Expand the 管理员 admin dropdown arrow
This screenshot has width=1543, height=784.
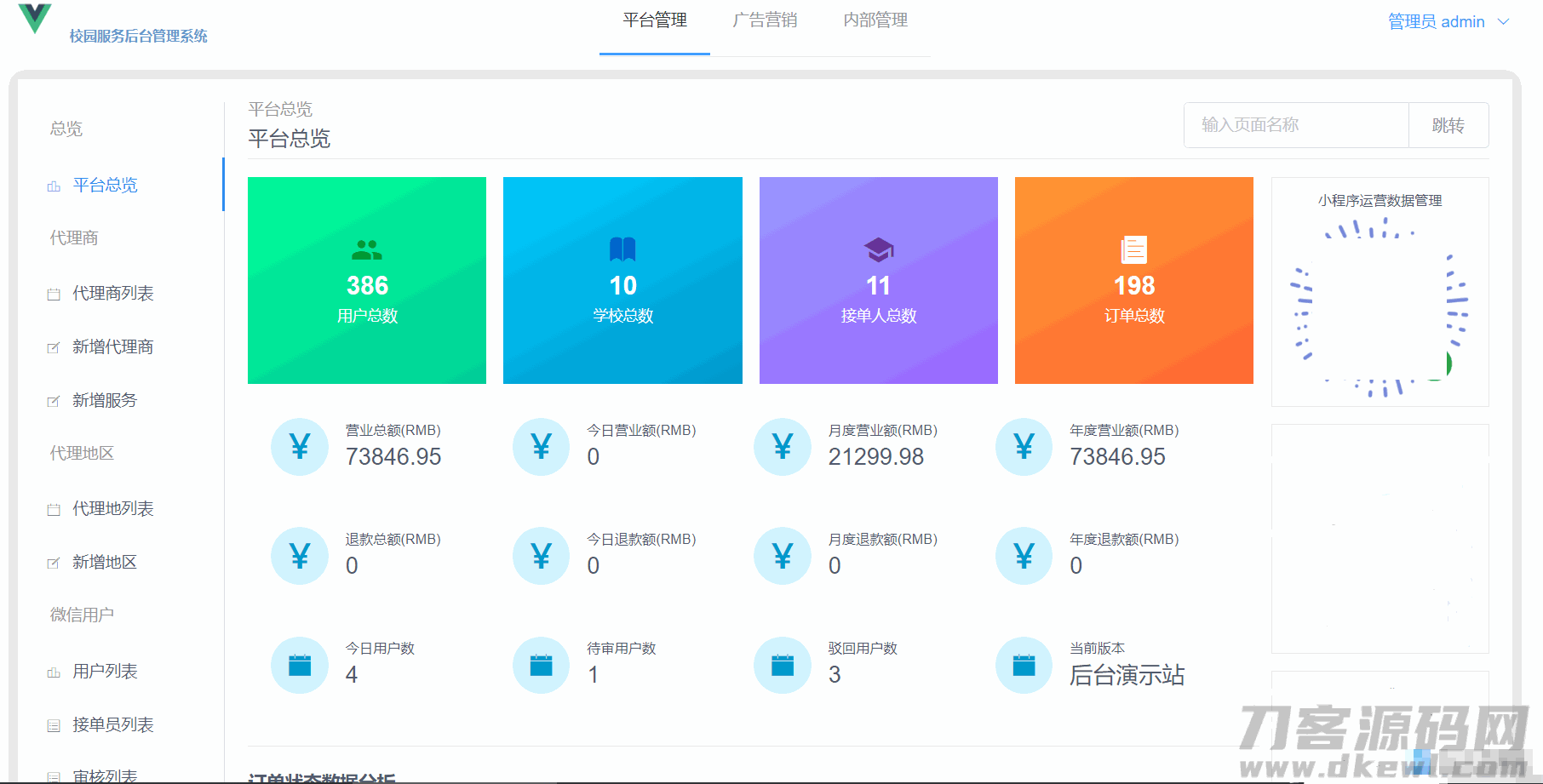point(1504,22)
